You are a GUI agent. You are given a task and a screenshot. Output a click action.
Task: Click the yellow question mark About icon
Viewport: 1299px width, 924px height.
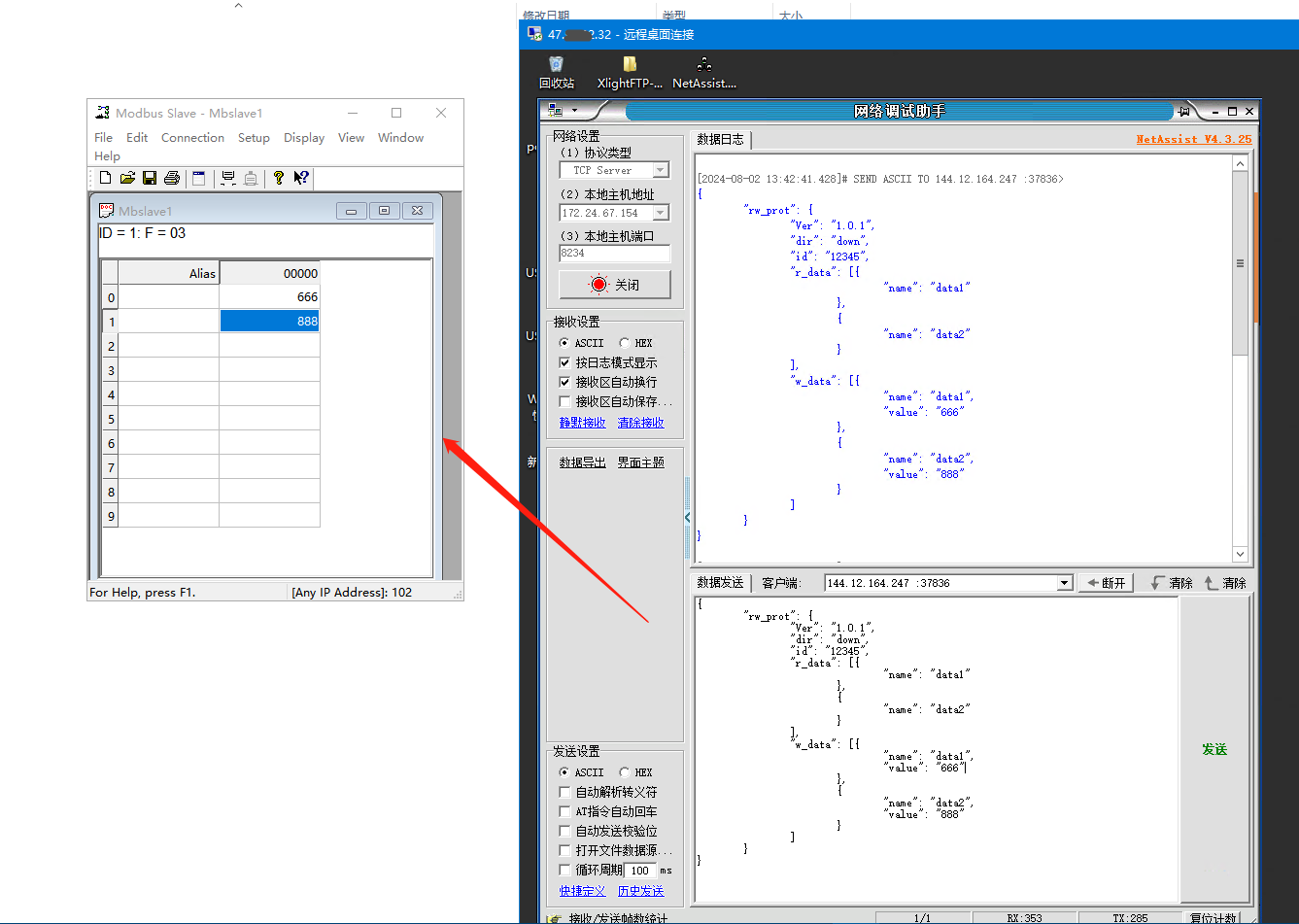pos(279,178)
